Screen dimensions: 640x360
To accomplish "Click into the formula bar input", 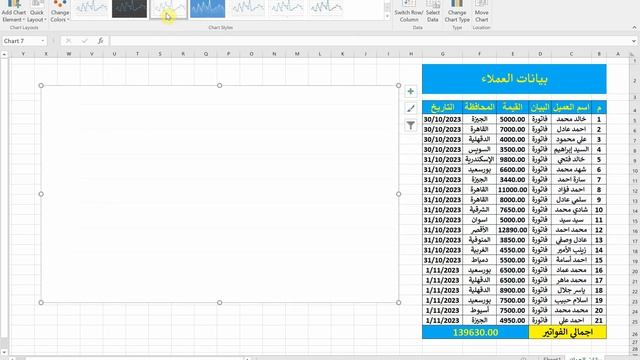I will tap(369, 41).
